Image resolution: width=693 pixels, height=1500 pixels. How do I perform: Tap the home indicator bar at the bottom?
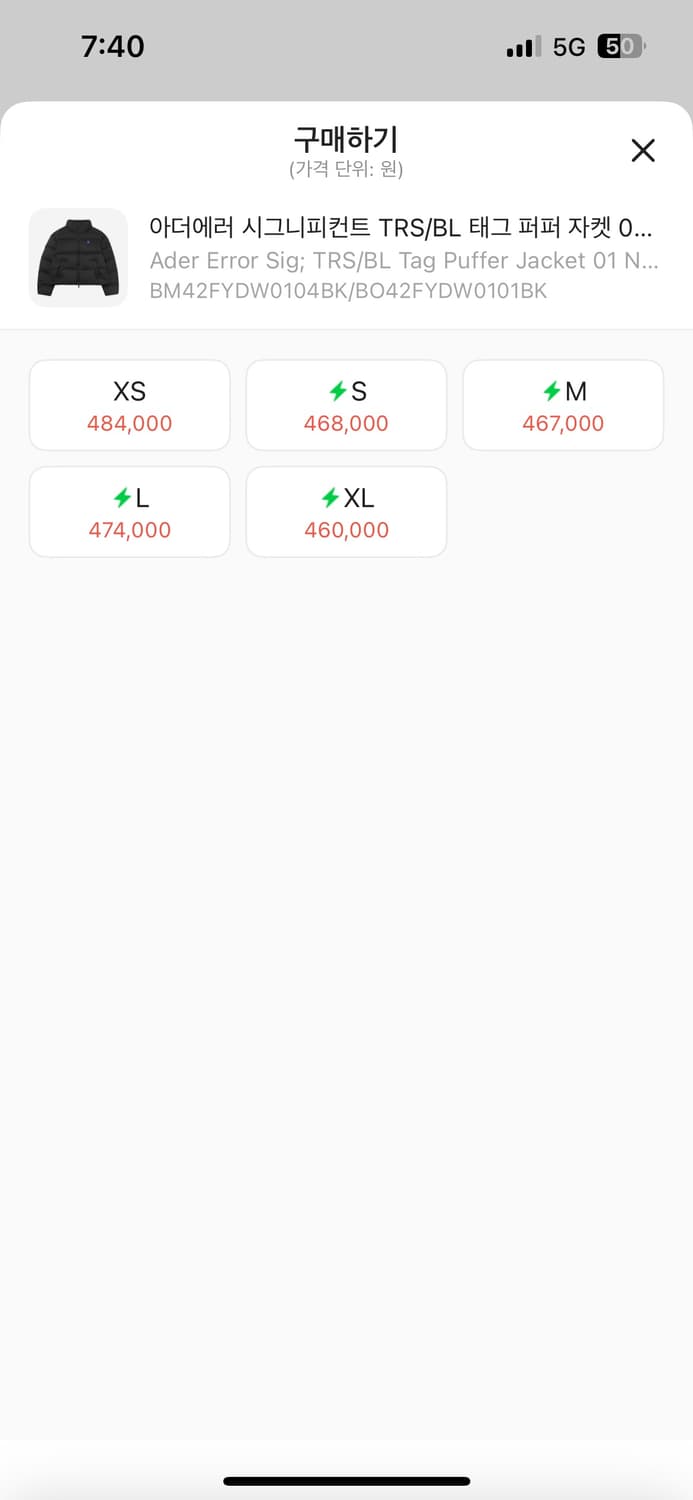pos(346,1481)
